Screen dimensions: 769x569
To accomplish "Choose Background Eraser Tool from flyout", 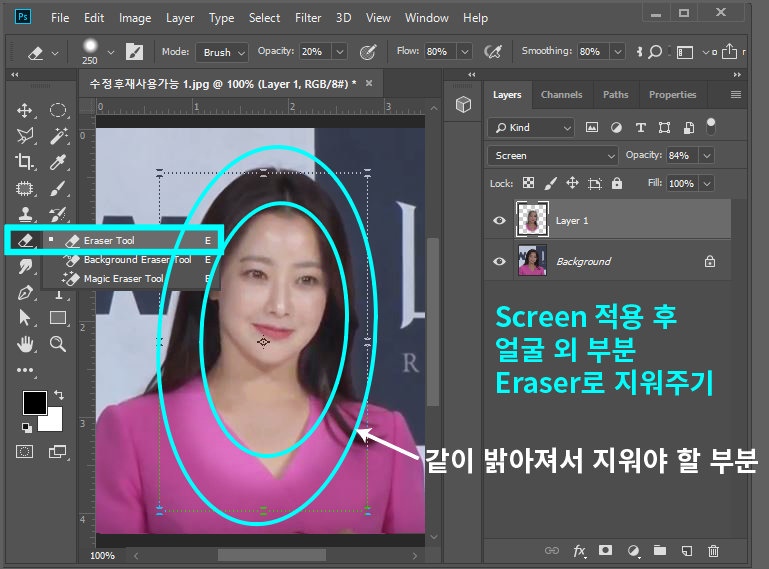I will click(130, 259).
